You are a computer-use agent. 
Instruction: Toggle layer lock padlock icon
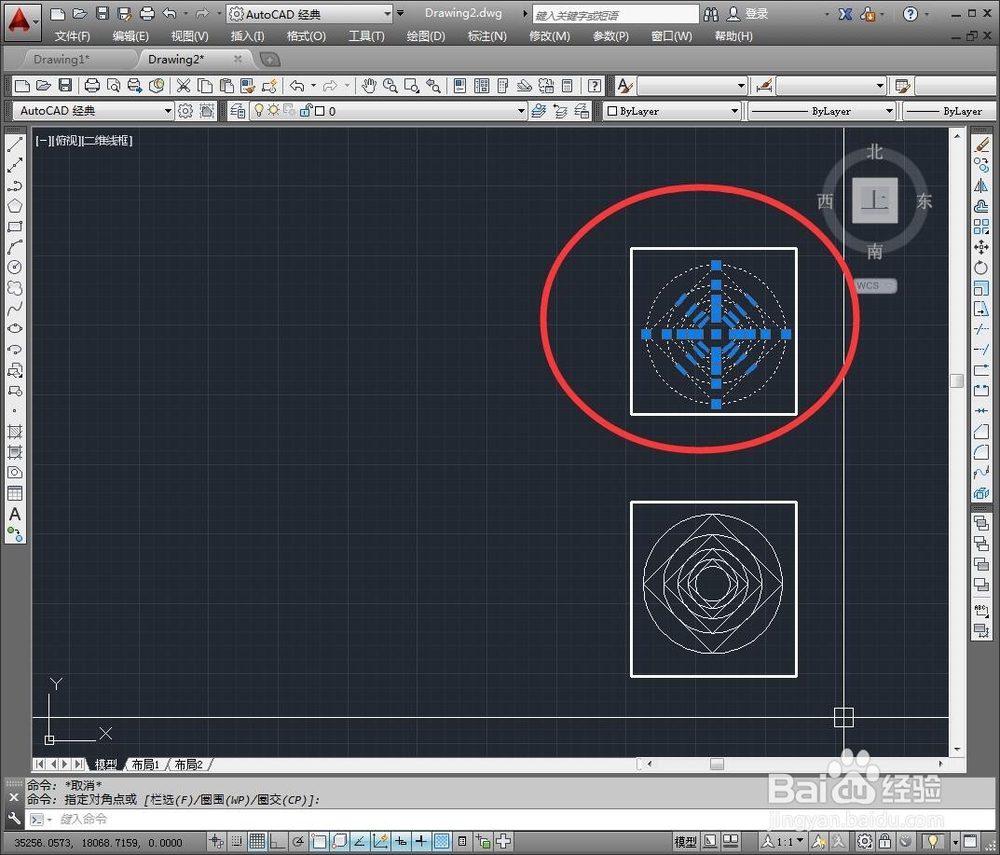point(305,111)
